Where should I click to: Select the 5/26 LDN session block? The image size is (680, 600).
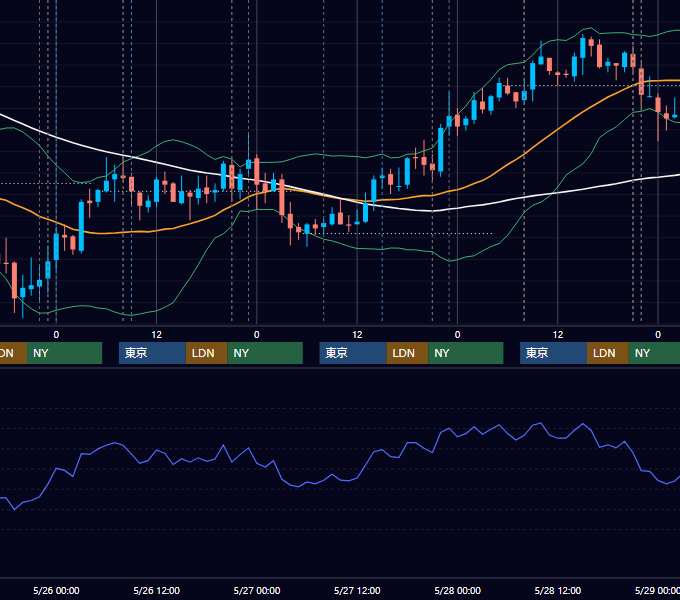[x=206, y=353]
